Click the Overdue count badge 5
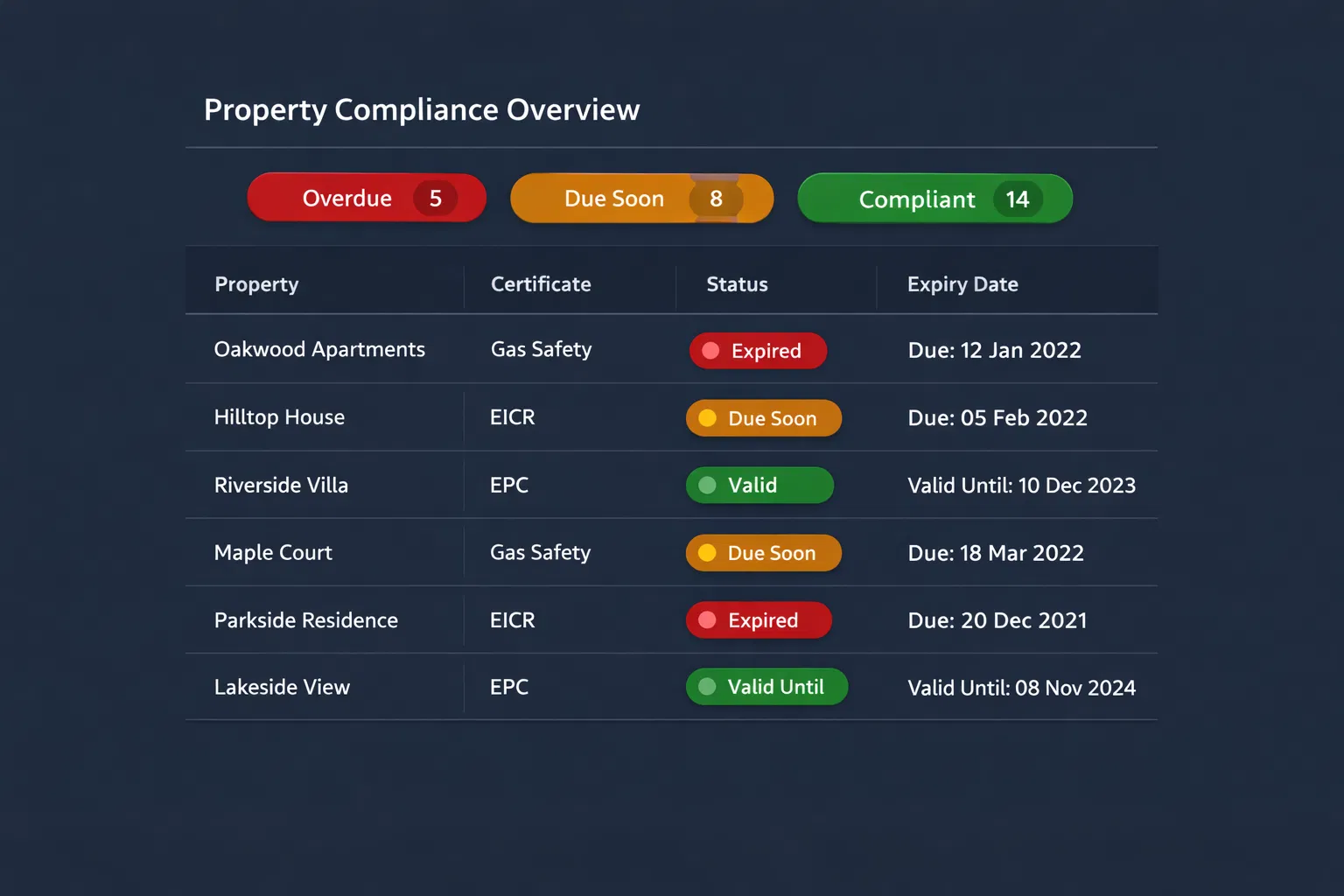The height and width of the screenshot is (896, 1344). tap(436, 199)
